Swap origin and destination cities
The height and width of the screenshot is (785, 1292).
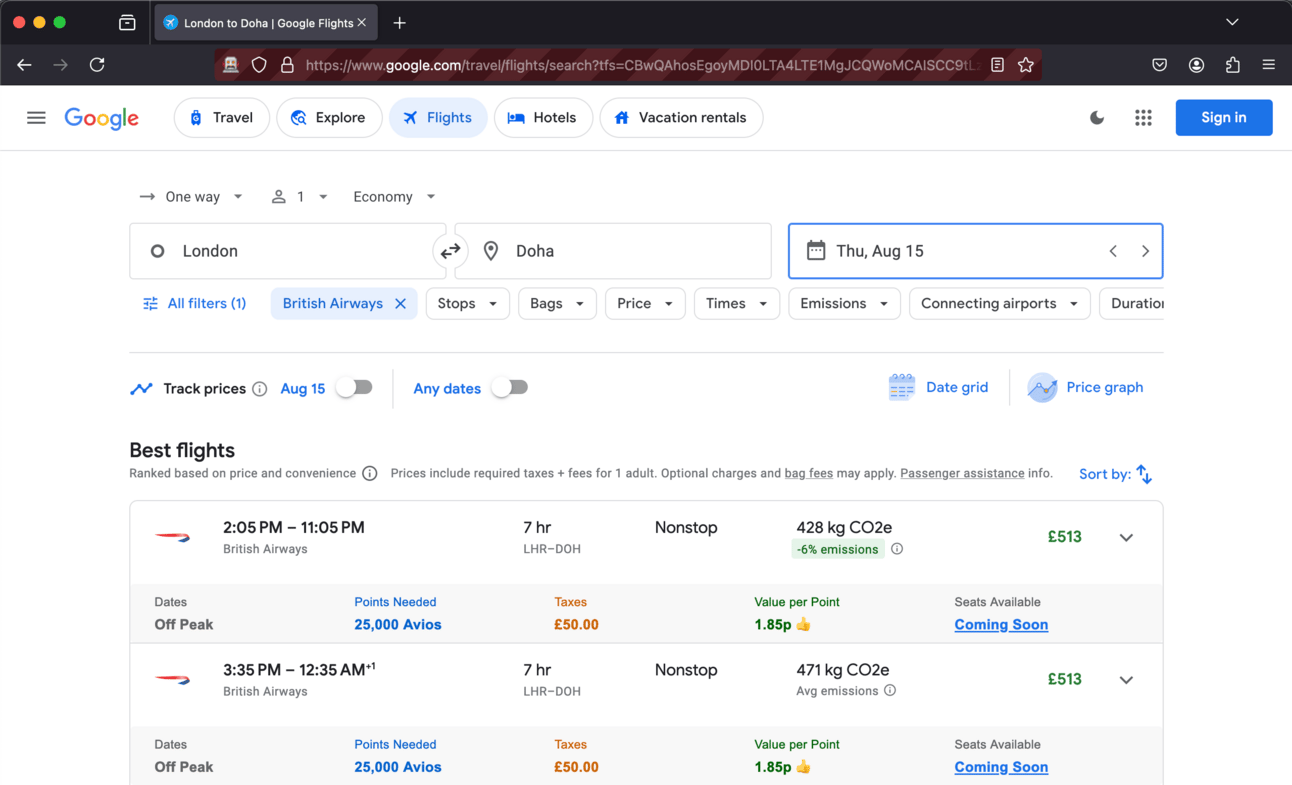[451, 251]
